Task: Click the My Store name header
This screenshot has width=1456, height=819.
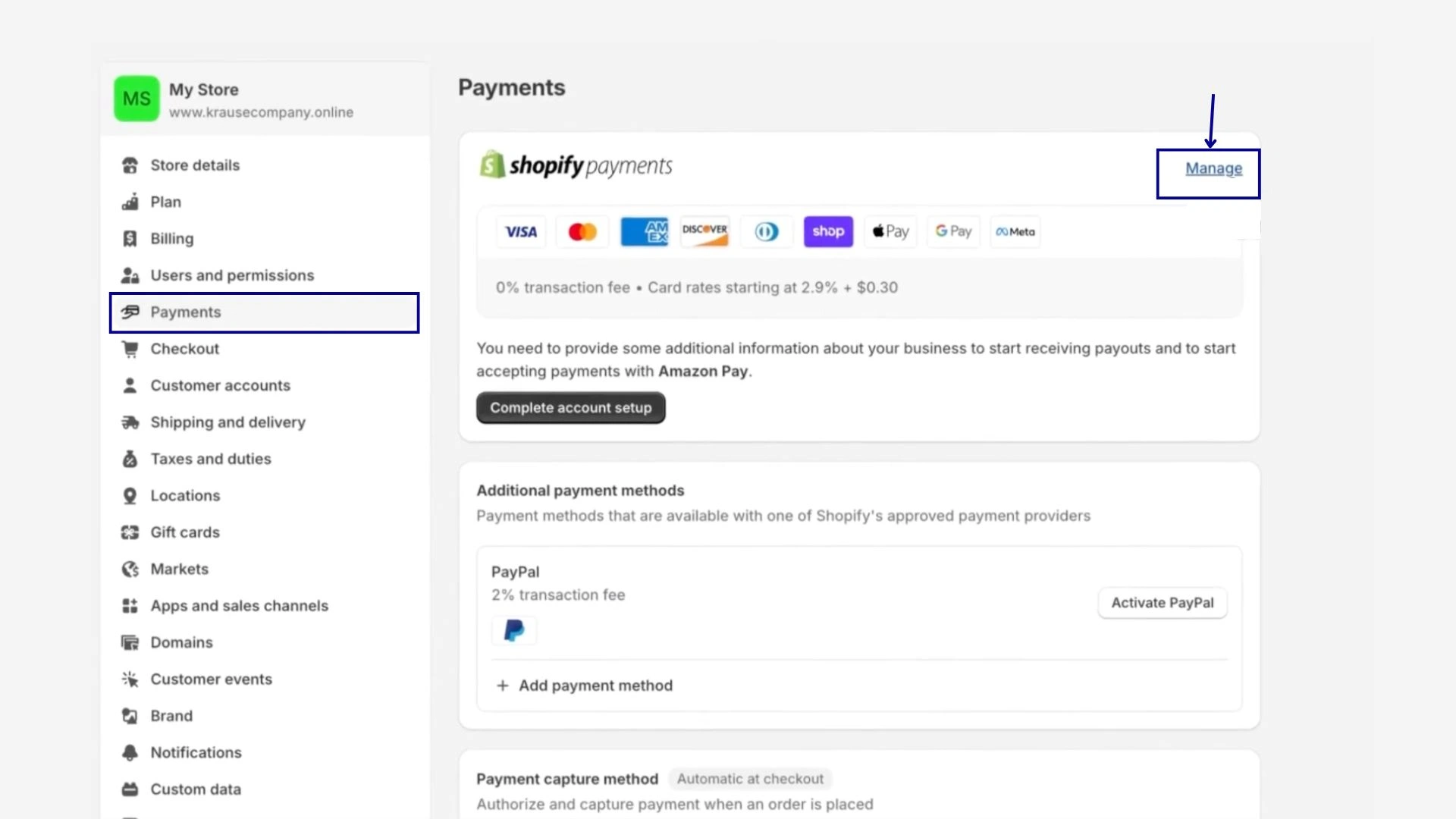Action: (203, 89)
